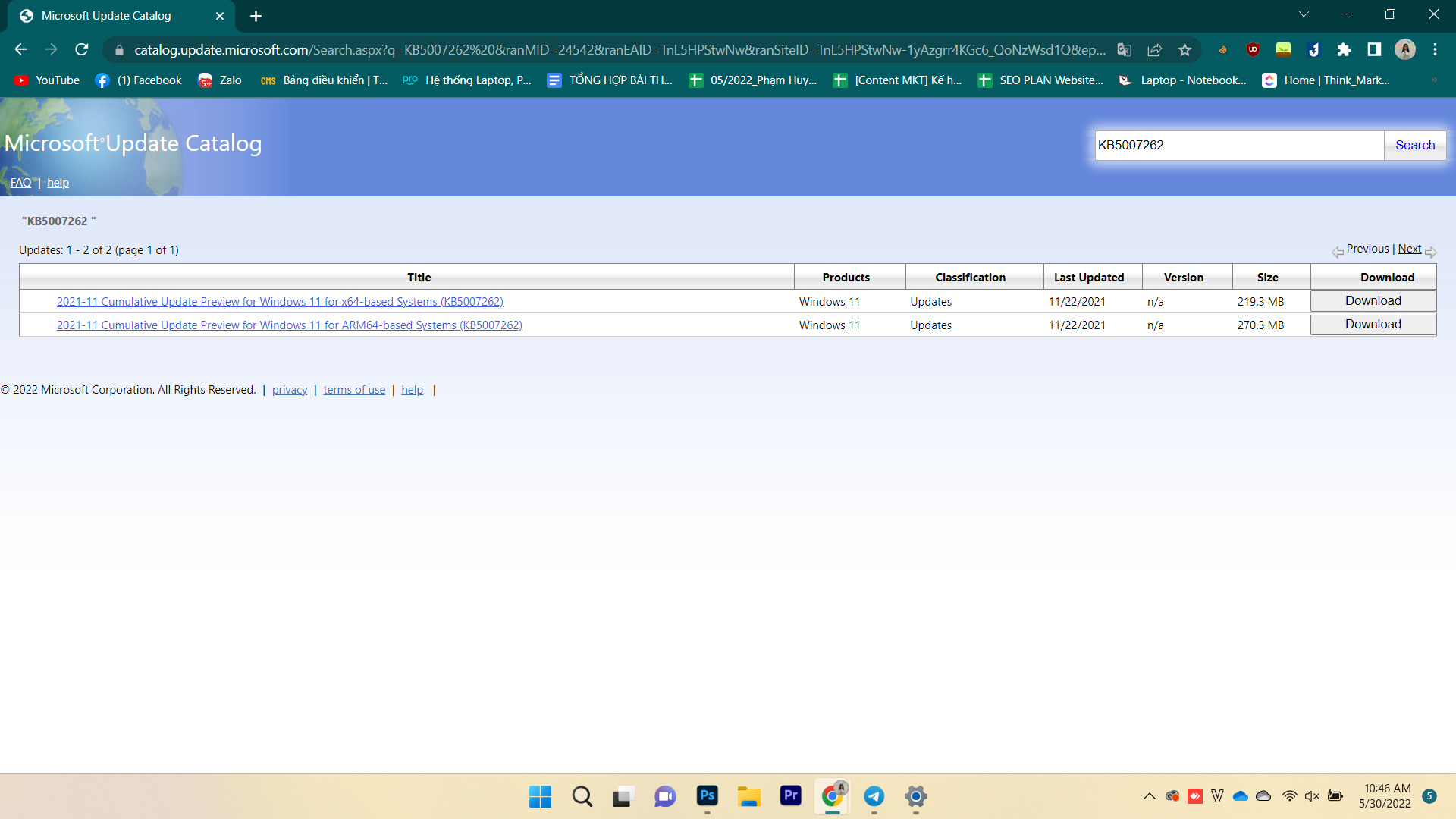
Task: Click the KB5007262 search input field
Action: pos(1239,145)
